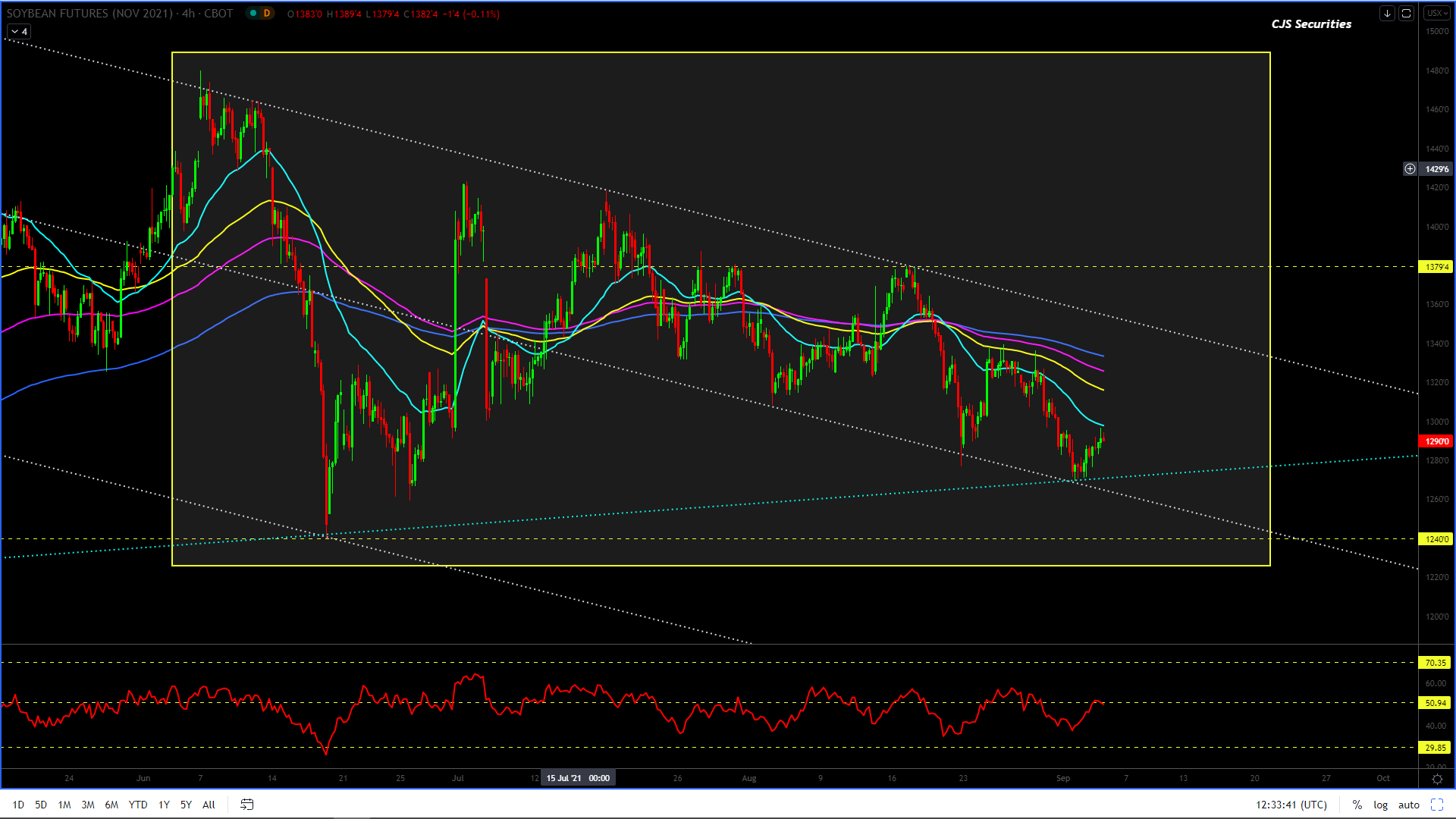Click the orange D delayed-data badge
The image size is (1456, 819).
266,13
